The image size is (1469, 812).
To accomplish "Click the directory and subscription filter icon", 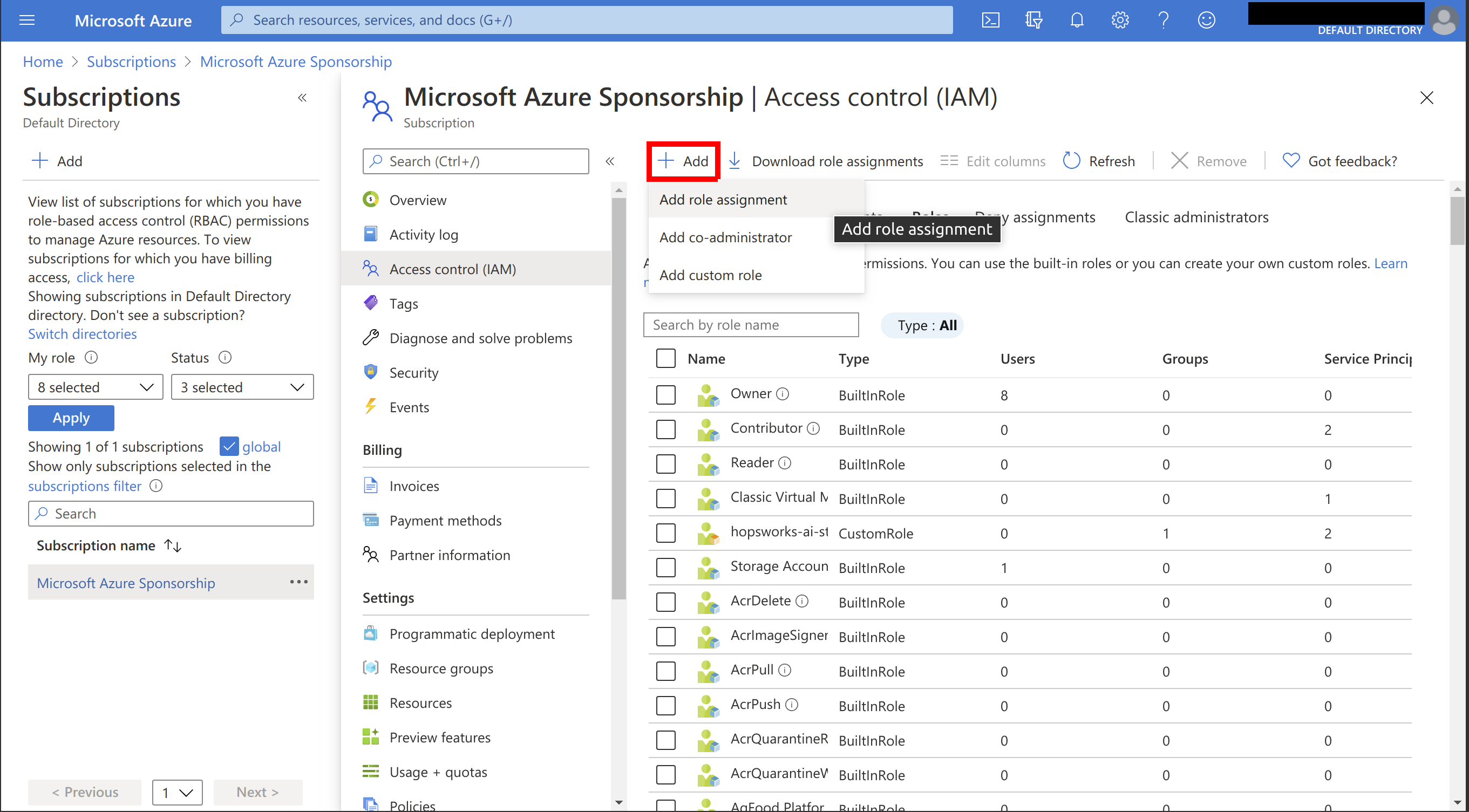I will click(x=1033, y=21).
